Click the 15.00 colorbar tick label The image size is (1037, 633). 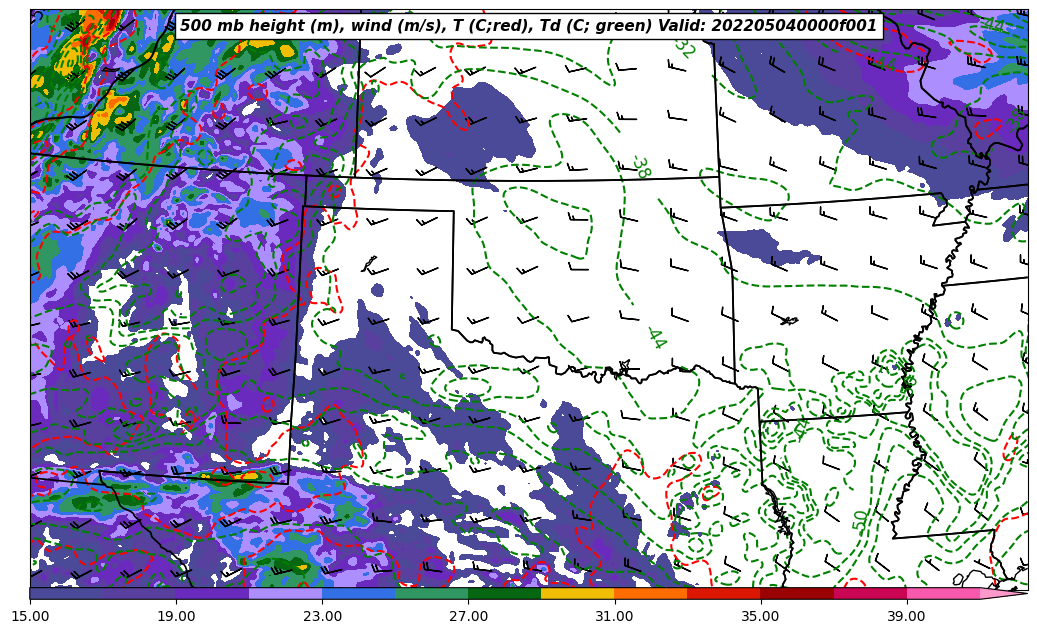click(30, 616)
